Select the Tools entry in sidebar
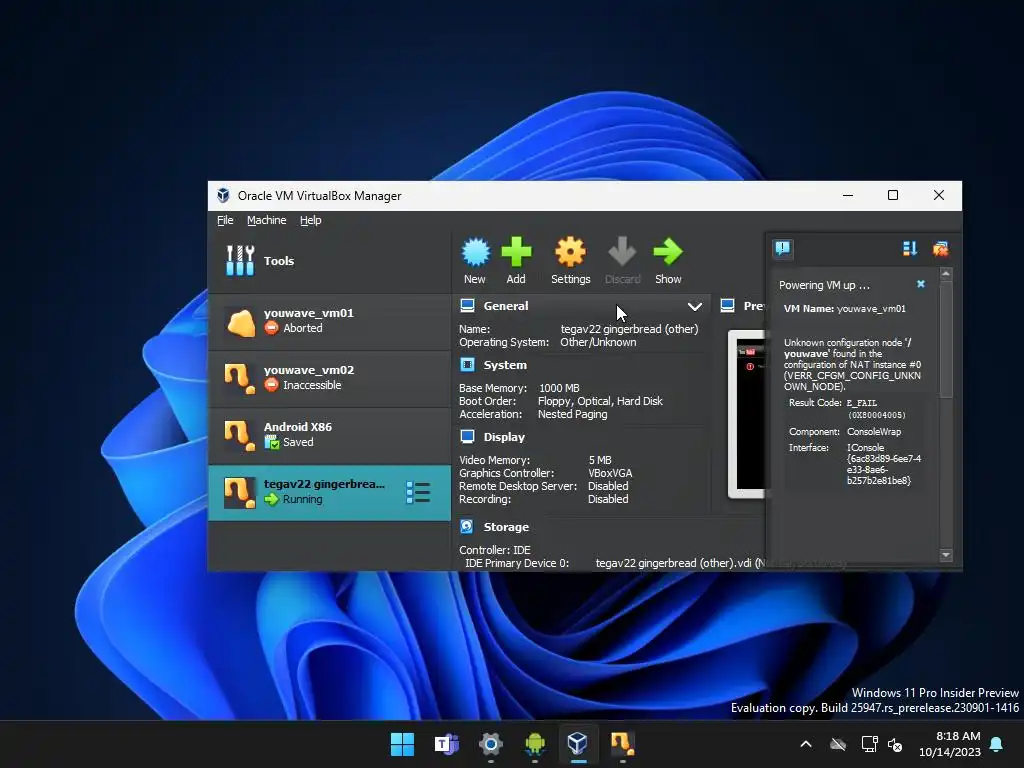Viewport: 1024px width, 768px height. pyautogui.click(x=329, y=261)
